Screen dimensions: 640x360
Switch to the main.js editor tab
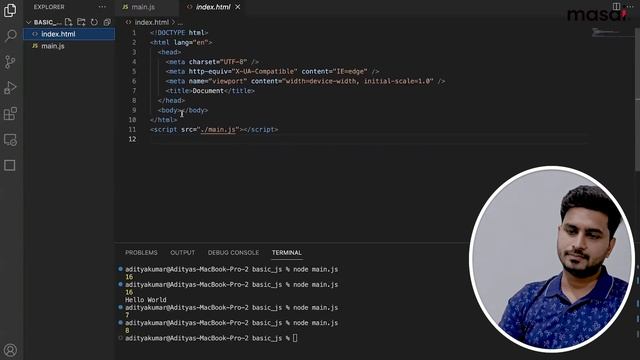[x=143, y=7]
